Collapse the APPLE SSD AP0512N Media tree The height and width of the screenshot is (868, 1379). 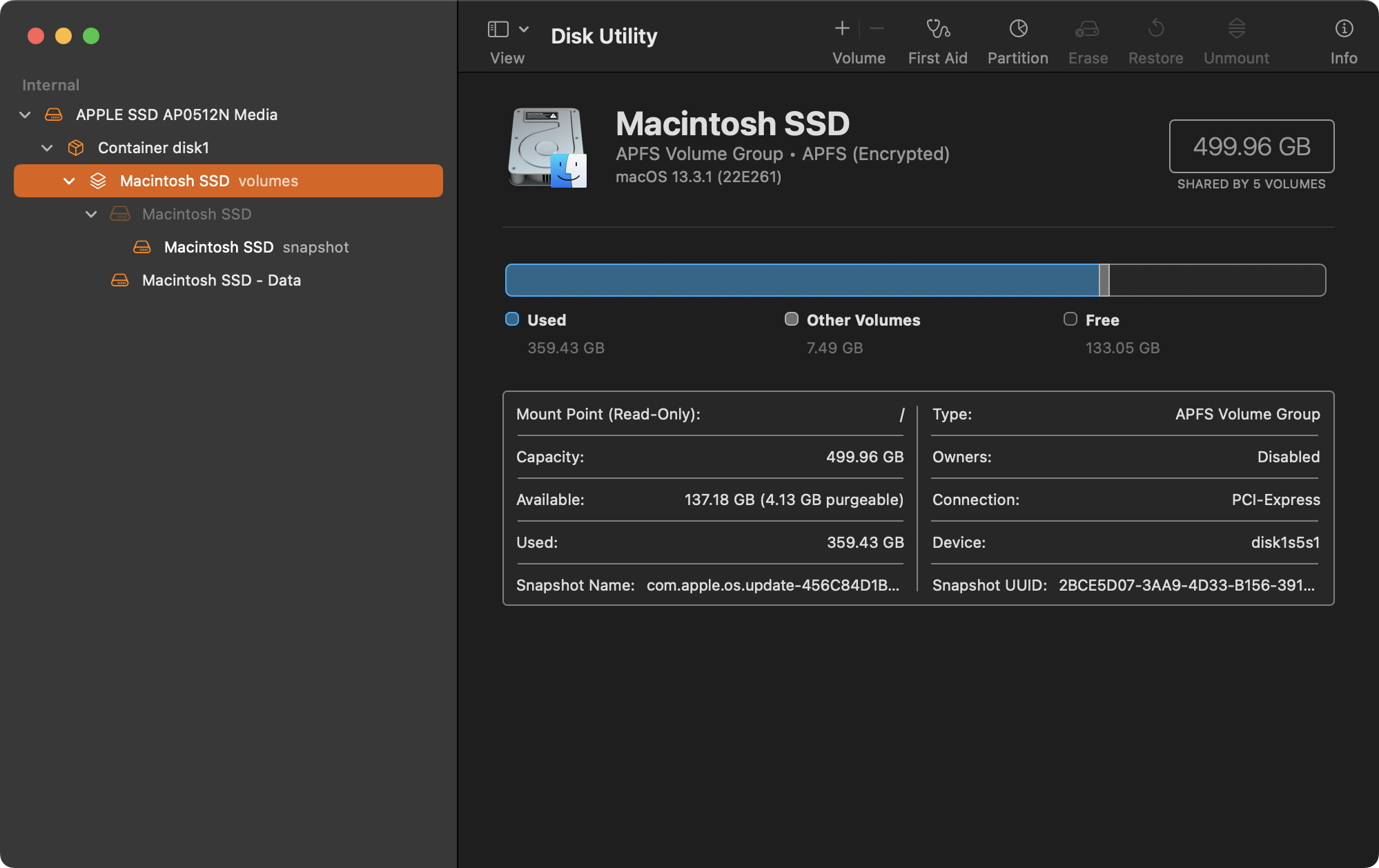click(x=26, y=115)
